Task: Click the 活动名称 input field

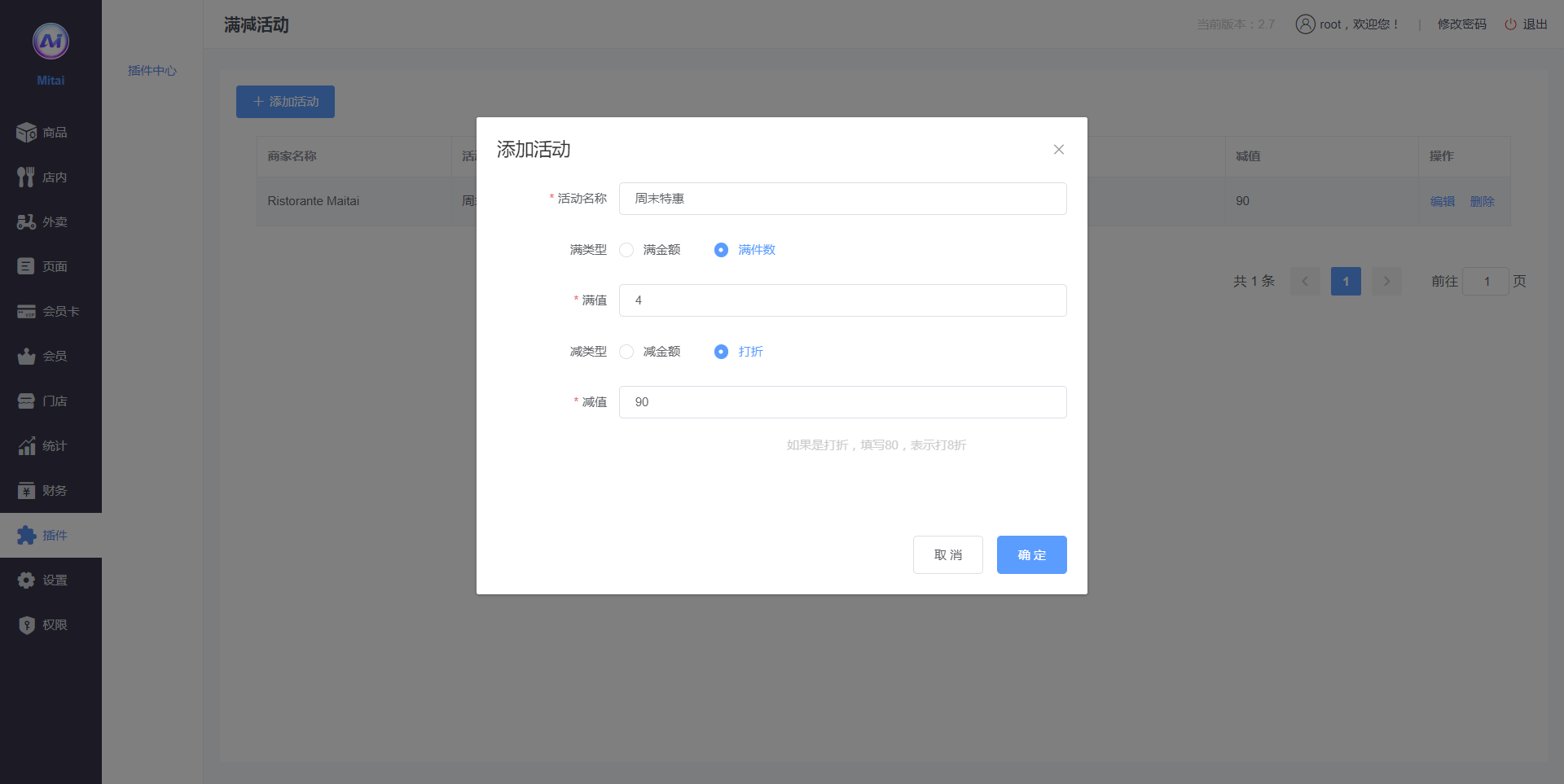Action: (x=842, y=199)
